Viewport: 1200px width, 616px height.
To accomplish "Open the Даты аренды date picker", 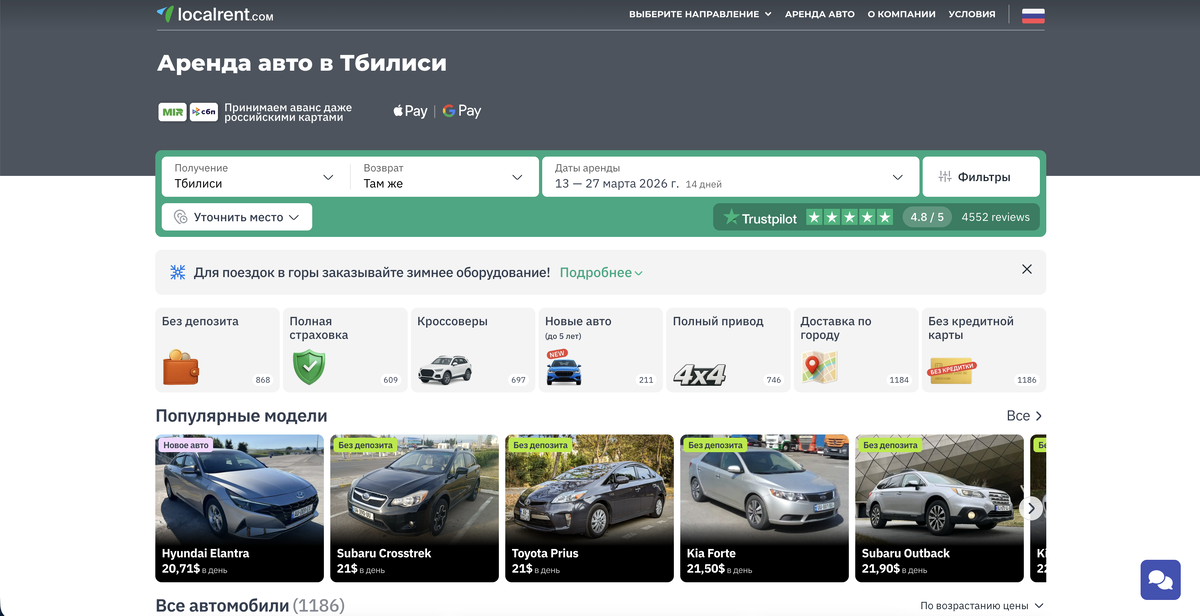I will (730, 177).
